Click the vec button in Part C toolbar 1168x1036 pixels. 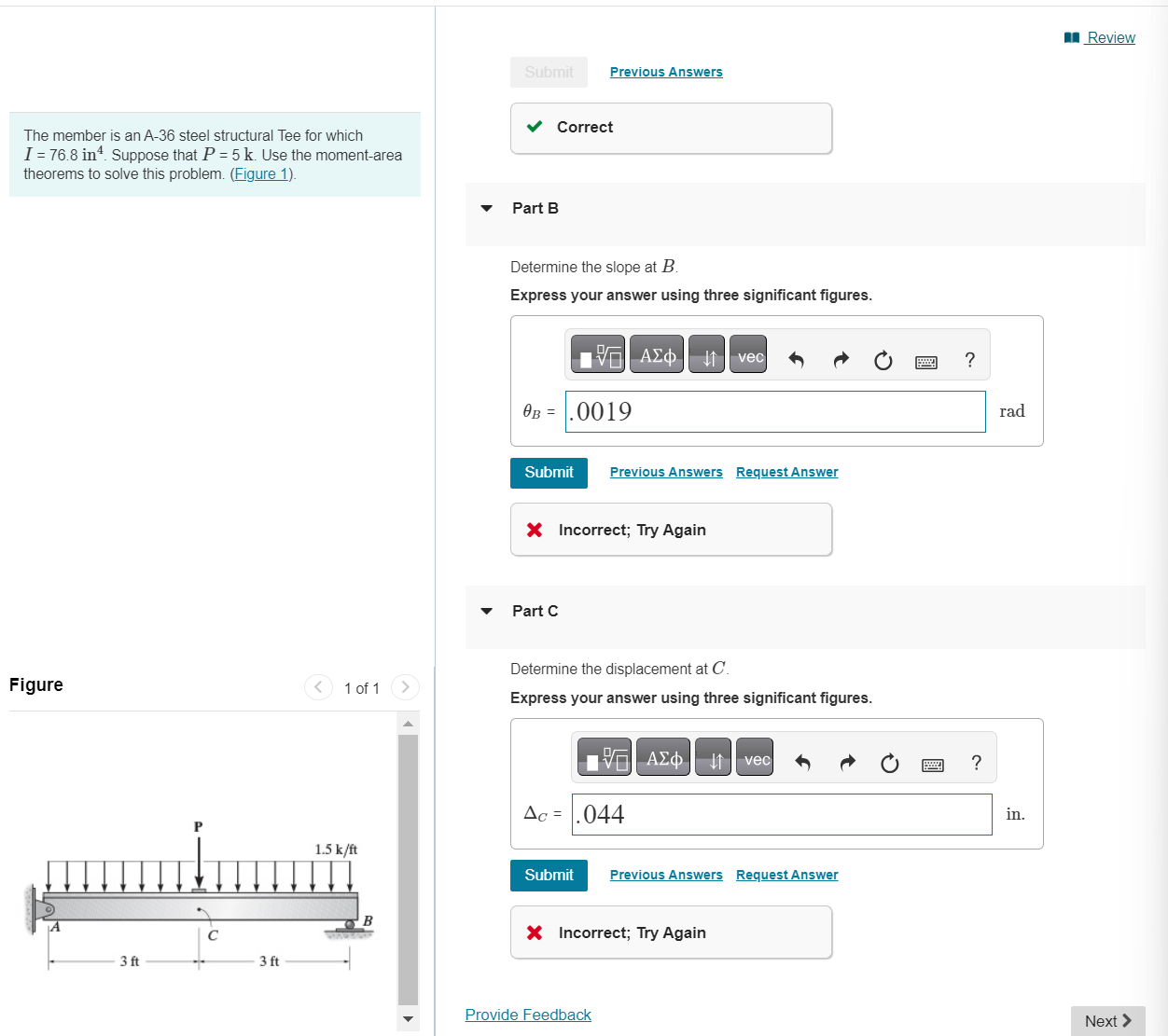click(755, 757)
